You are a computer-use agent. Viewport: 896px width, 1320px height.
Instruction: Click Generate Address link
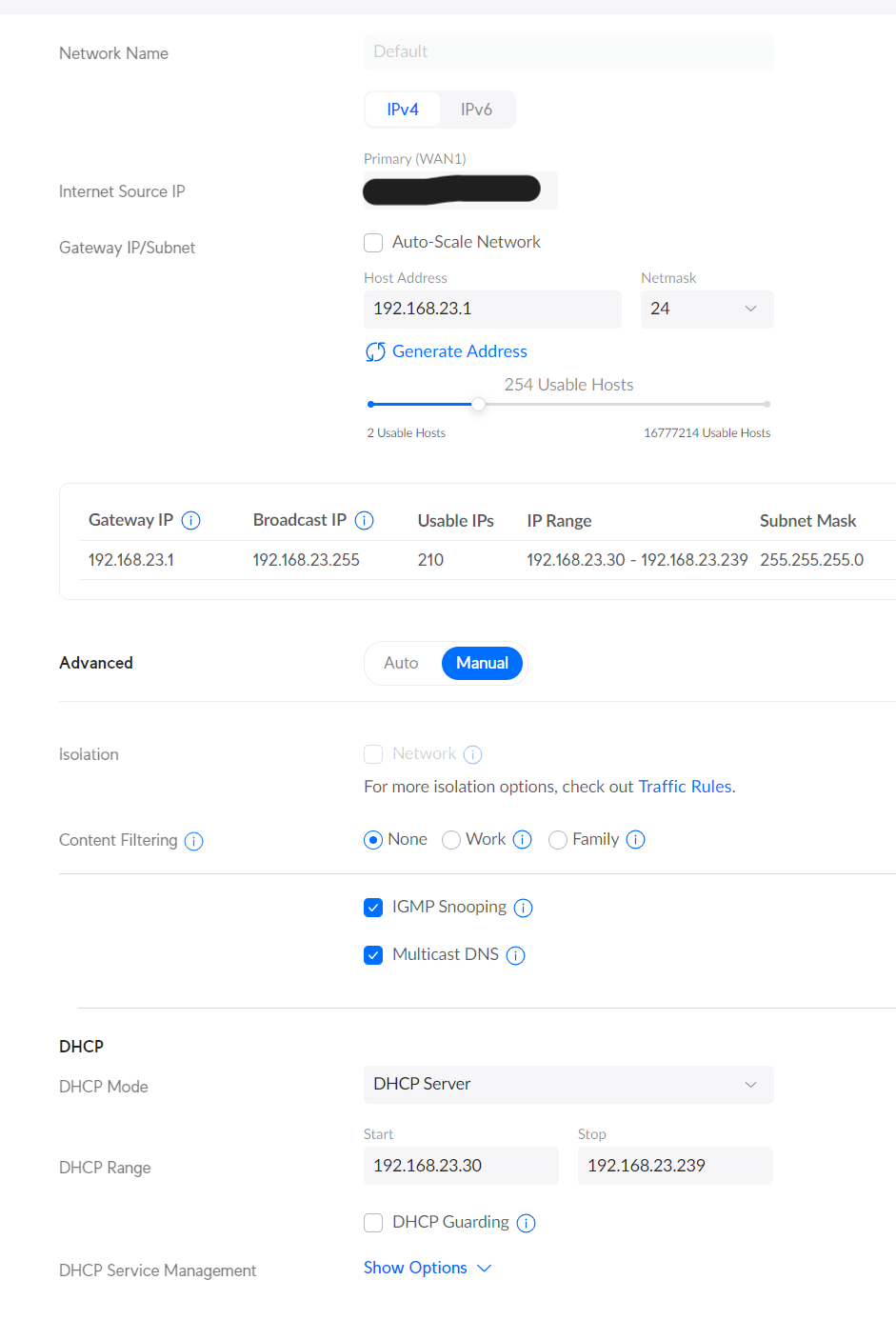(x=459, y=351)
